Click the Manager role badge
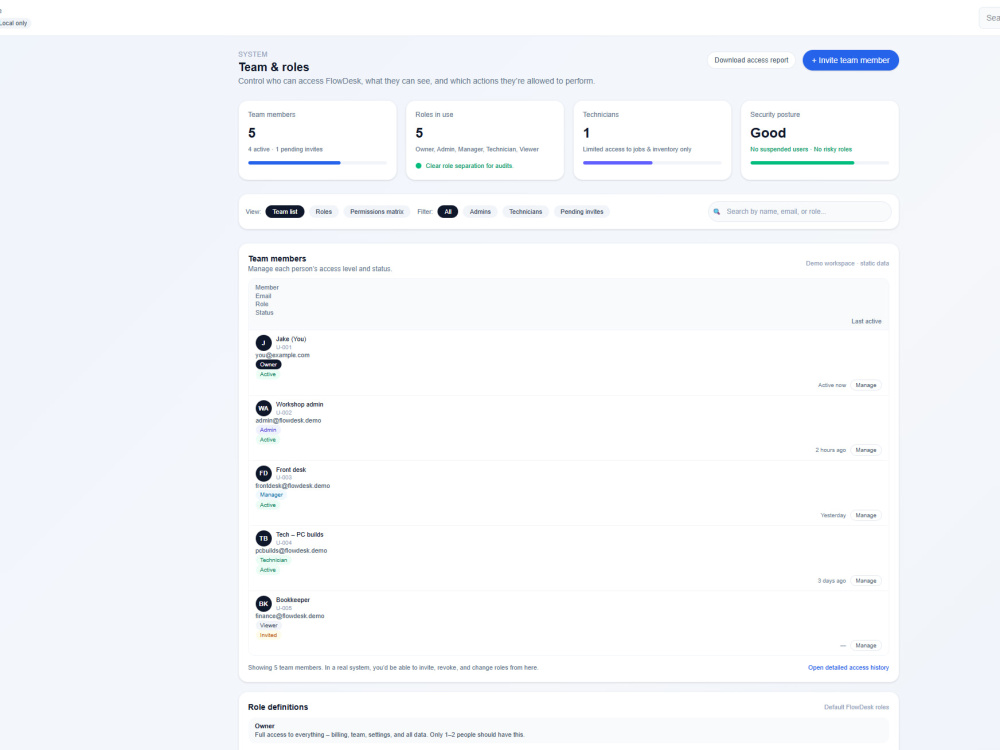The image size is (1000, 750). (x=271, y=495)
